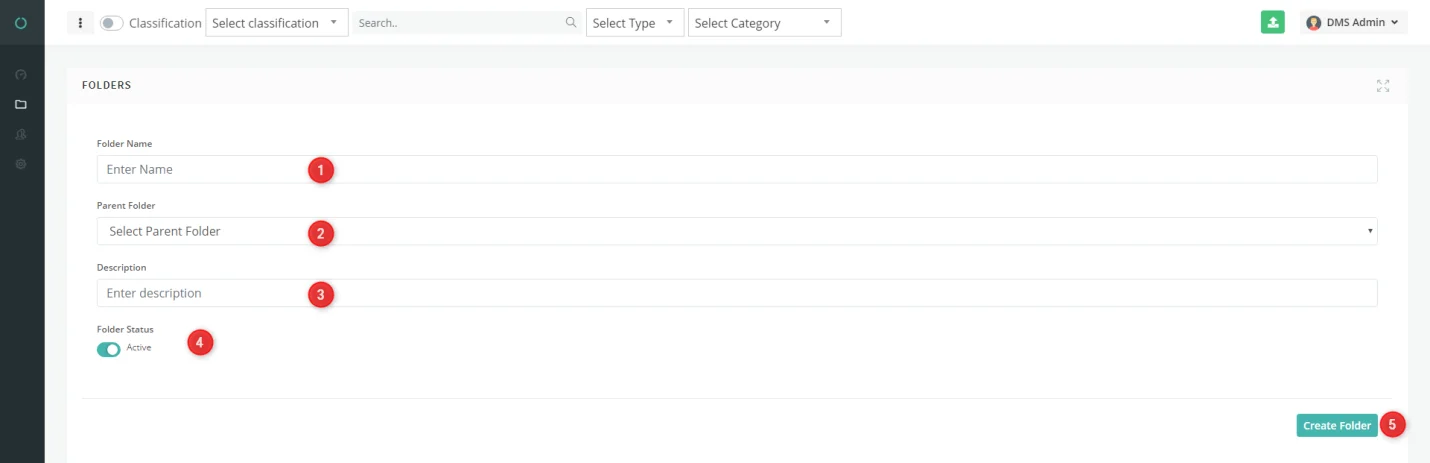This screenshot has height=463, width=1430.
Task: Click the green upload icon button
Action: 1272,22
